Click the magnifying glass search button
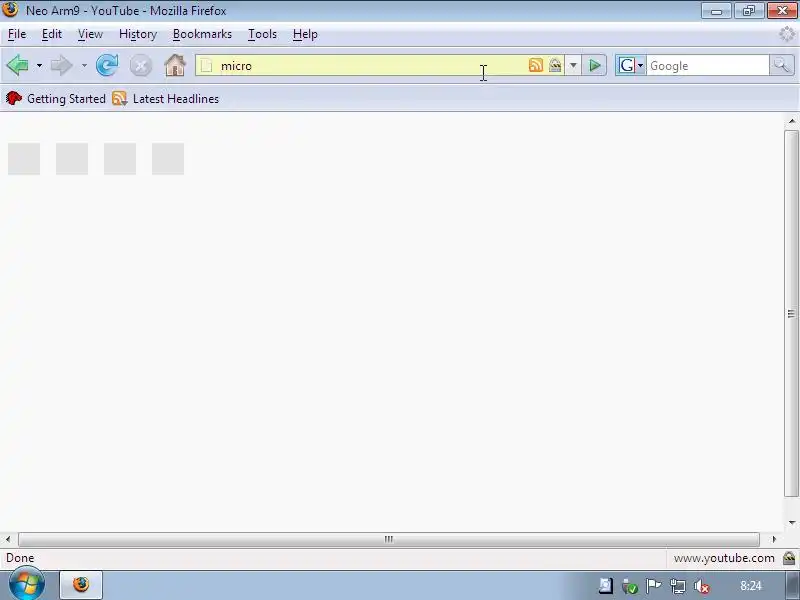800x600 pixels. 782,66
